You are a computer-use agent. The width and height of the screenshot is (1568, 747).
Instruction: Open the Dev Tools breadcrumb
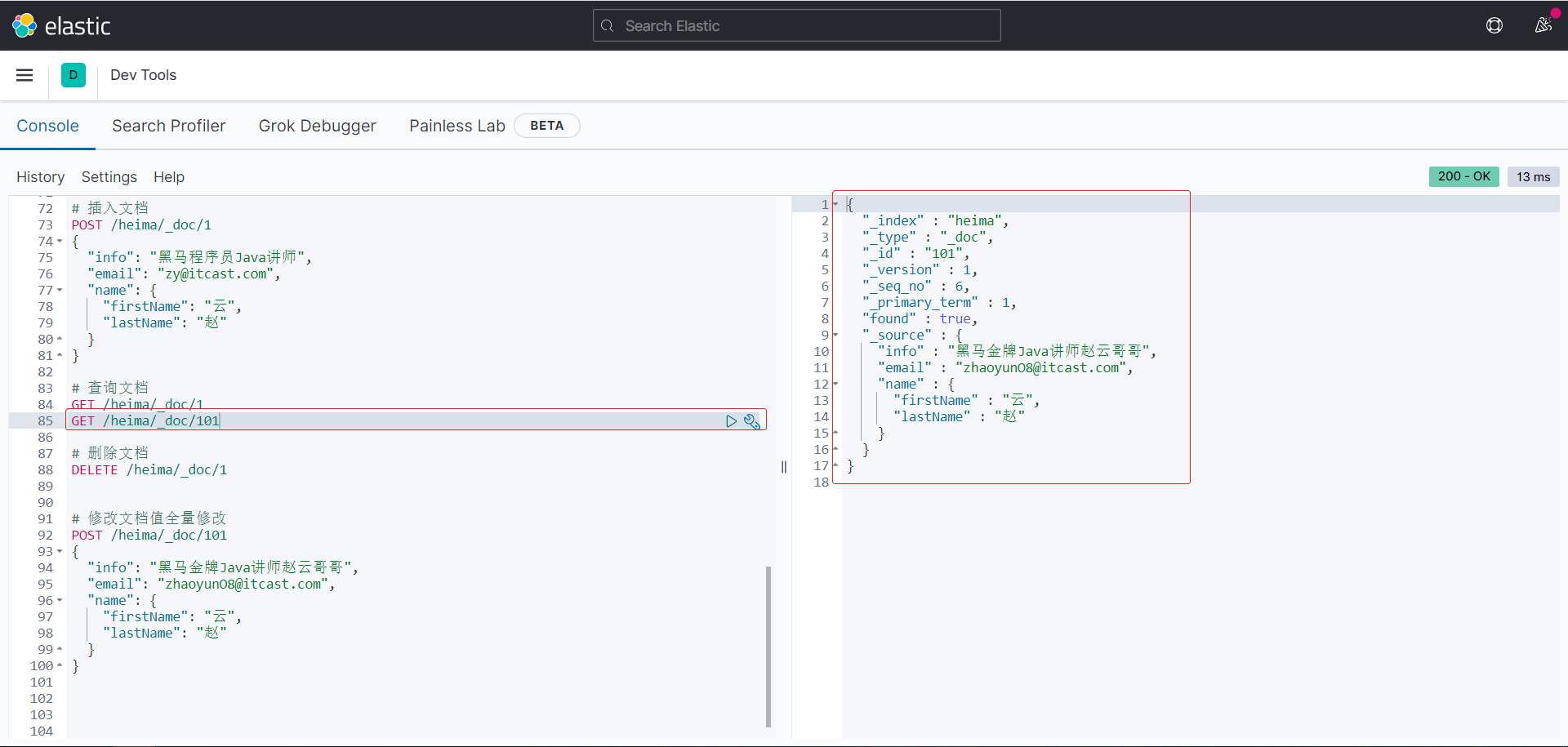point(143,75)
